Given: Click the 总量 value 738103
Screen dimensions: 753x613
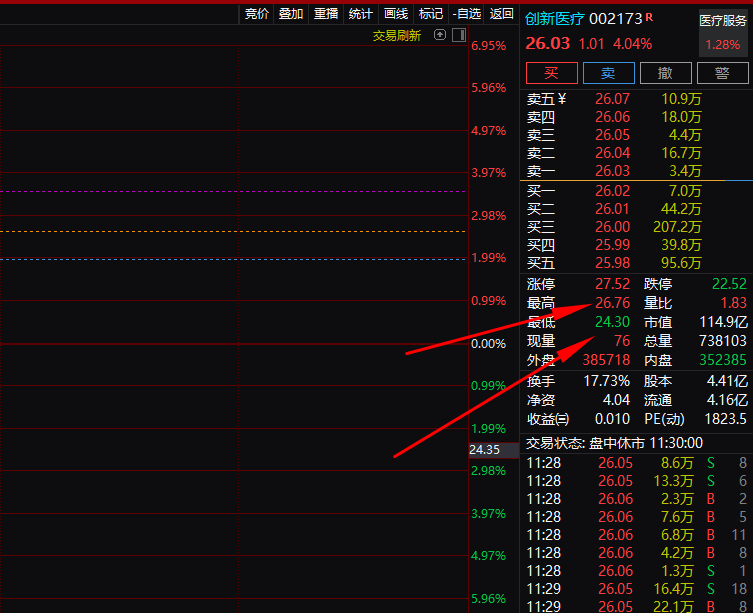Looking at the screenshot, I should 723,341.
